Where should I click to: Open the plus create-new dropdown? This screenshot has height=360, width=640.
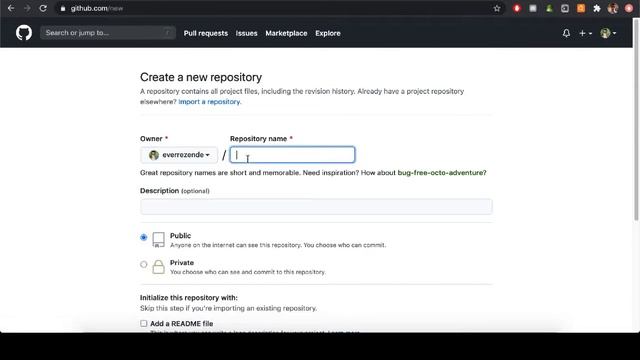pyautogui.click(x=585, y=33)
